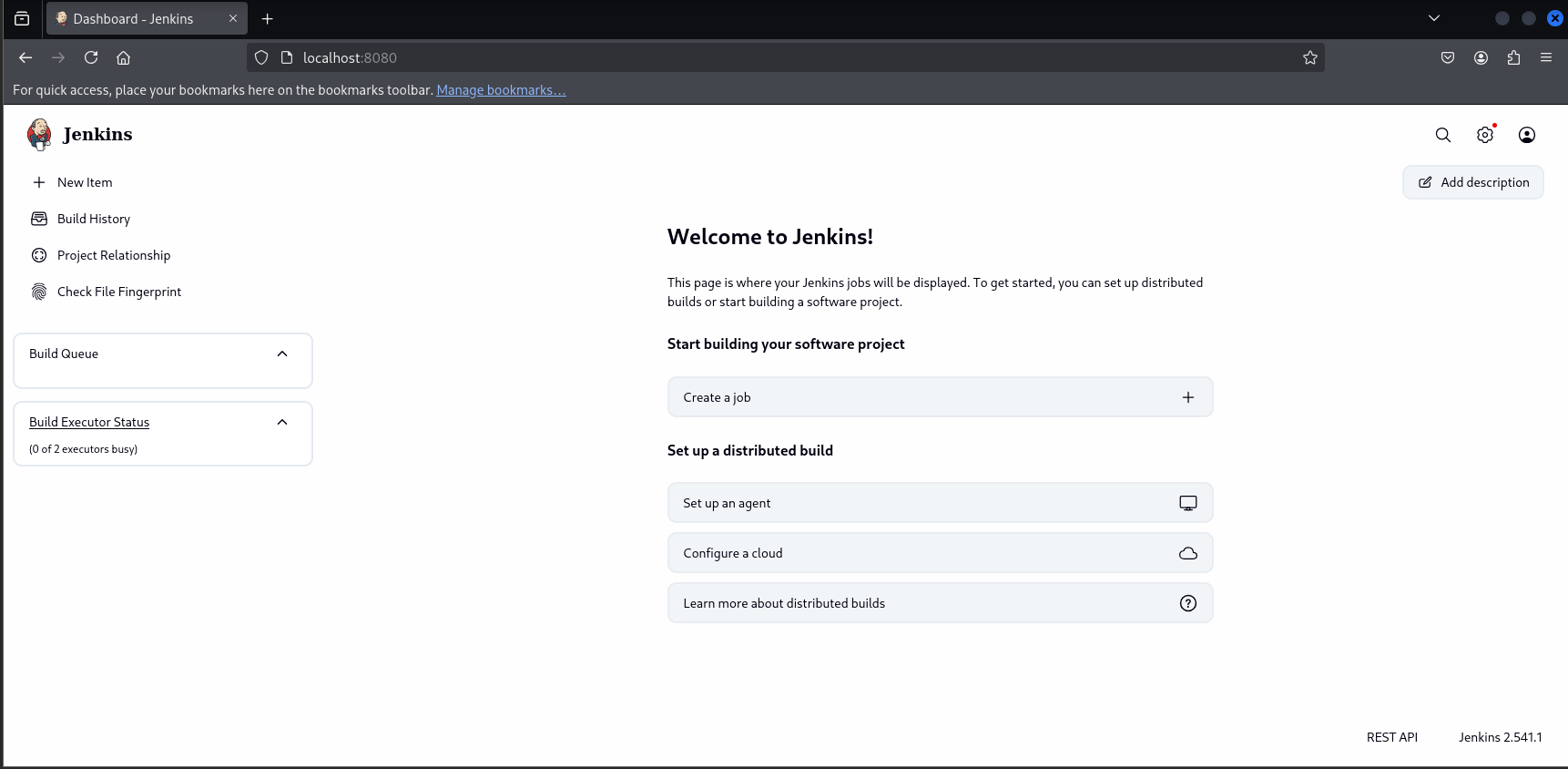Click the Create a job button
The width and height of the screenshot is (1568, 769).
coord(941,397)
